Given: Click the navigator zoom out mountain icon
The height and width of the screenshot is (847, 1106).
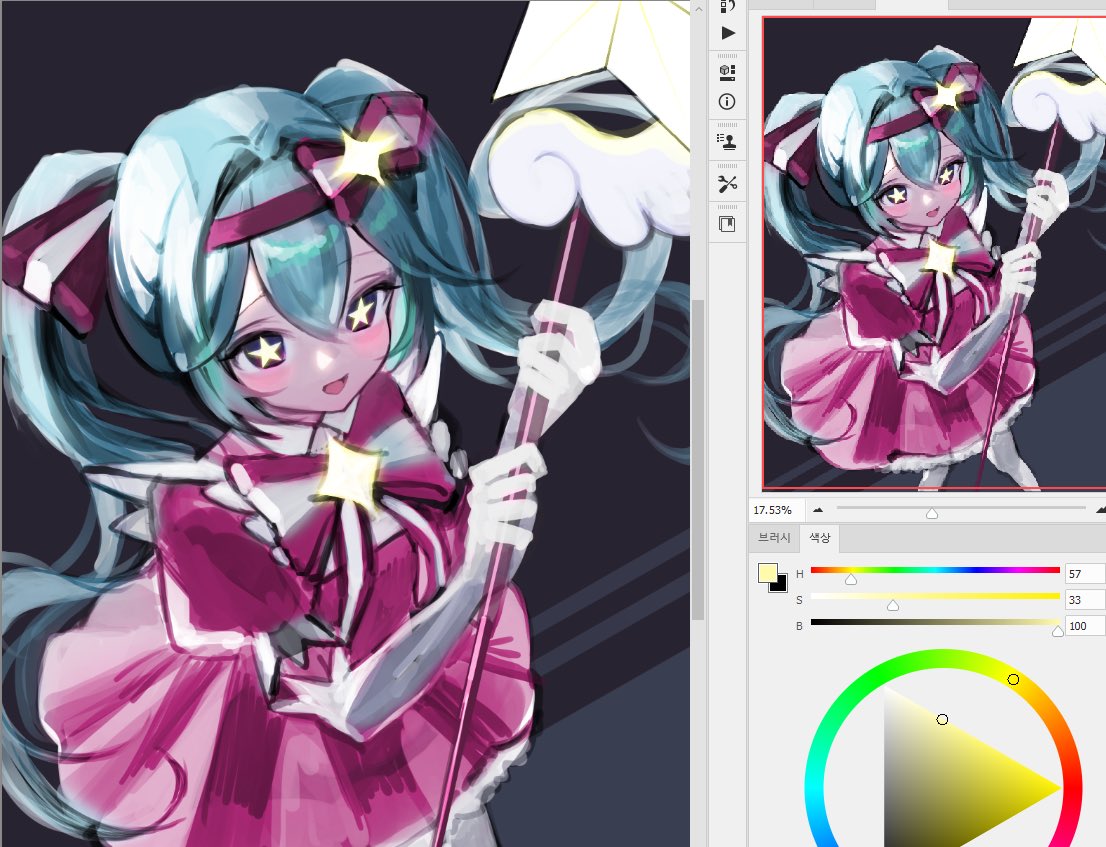Looking at the screenshot, I should (818, 509).
